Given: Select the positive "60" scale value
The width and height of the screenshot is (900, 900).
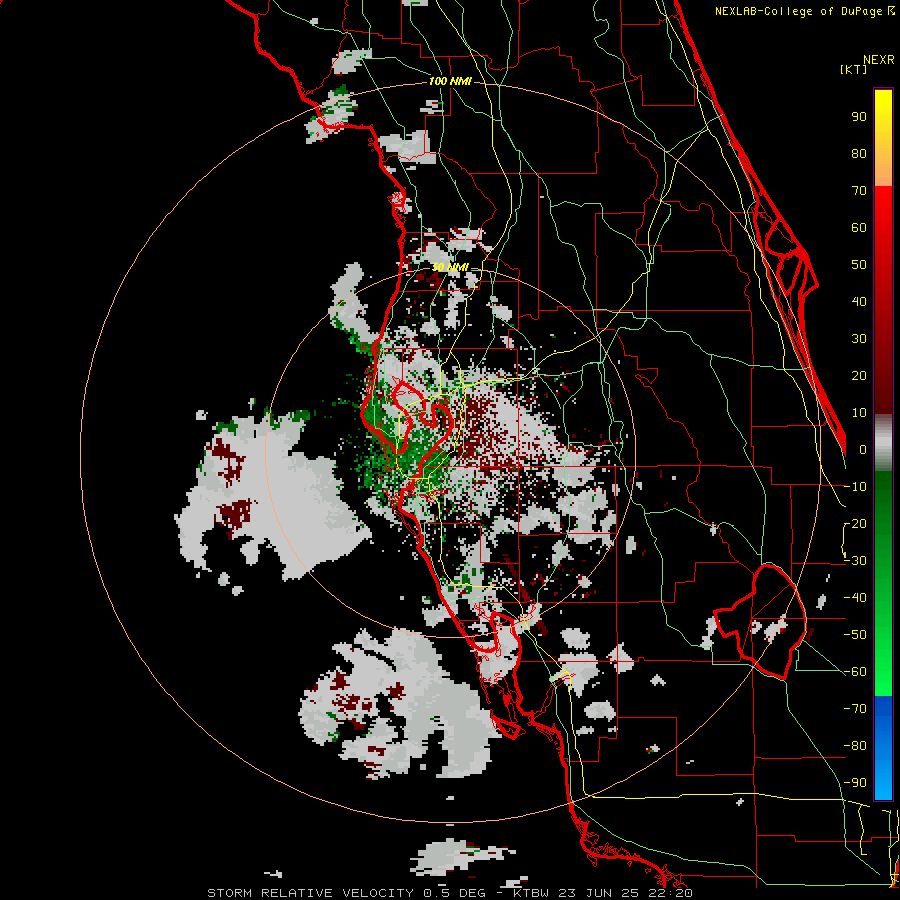Looking at the screenshot, I should [x=859, y=228].
